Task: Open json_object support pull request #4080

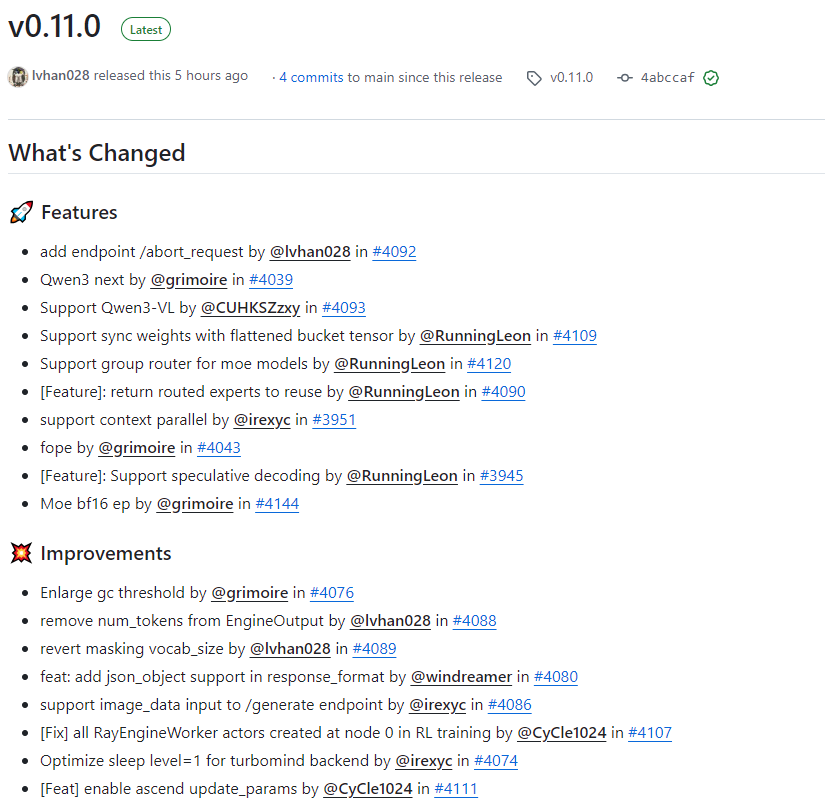Action: click(x=556, y=677)
